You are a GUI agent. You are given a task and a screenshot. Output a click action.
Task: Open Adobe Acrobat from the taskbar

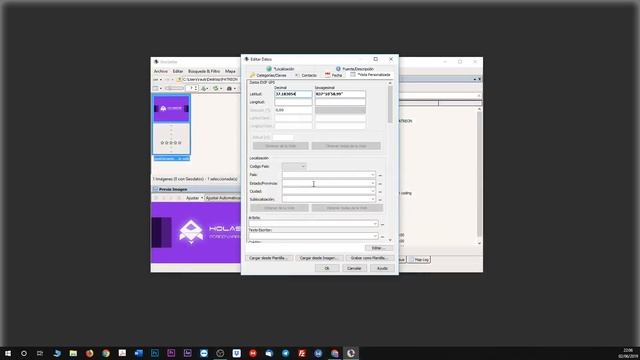click(122, 353)
